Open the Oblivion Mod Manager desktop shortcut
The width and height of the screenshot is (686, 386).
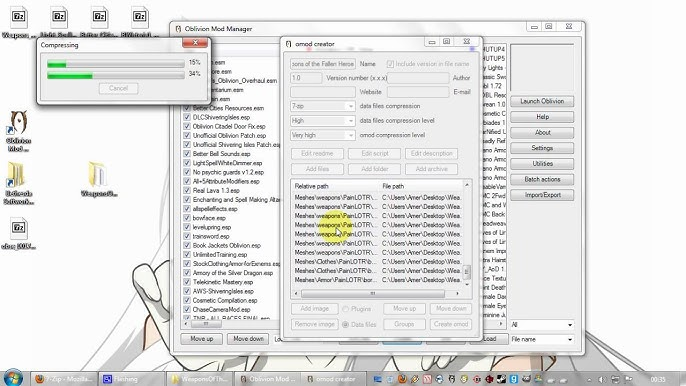point(18,130)
